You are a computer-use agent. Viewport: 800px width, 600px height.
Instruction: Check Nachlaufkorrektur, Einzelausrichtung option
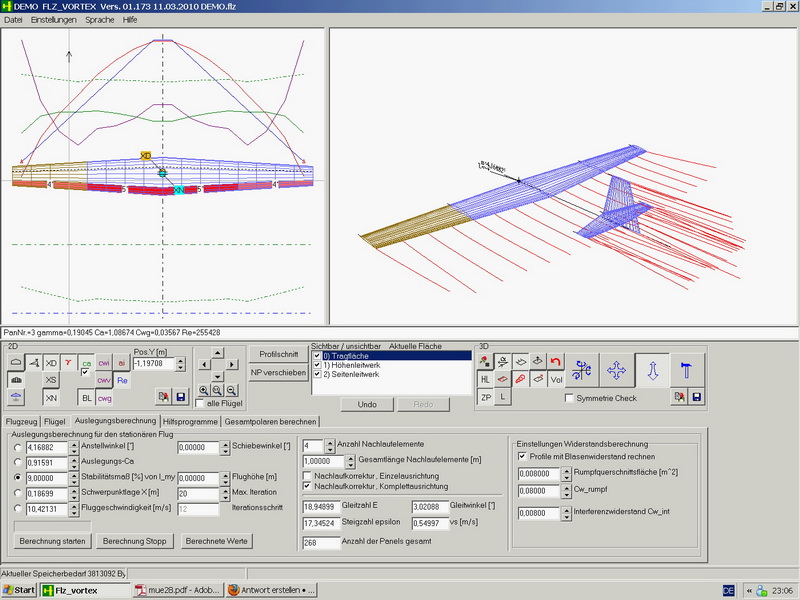pos(307,475)
